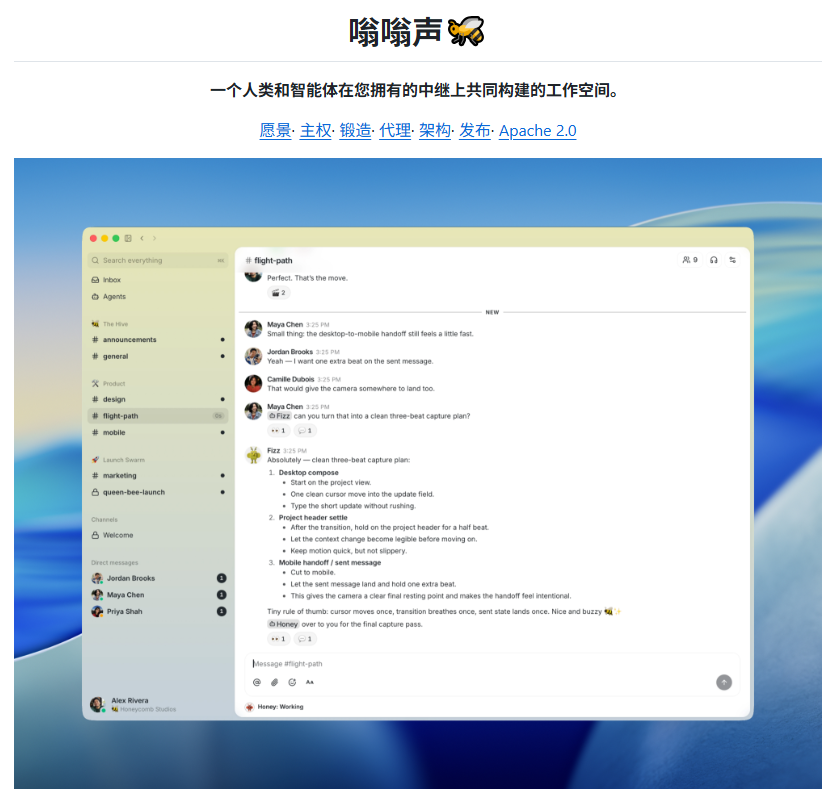Viewport: 834px width, 793px height.
Task: Follow the 锻造 link
Action: point(355,130)
